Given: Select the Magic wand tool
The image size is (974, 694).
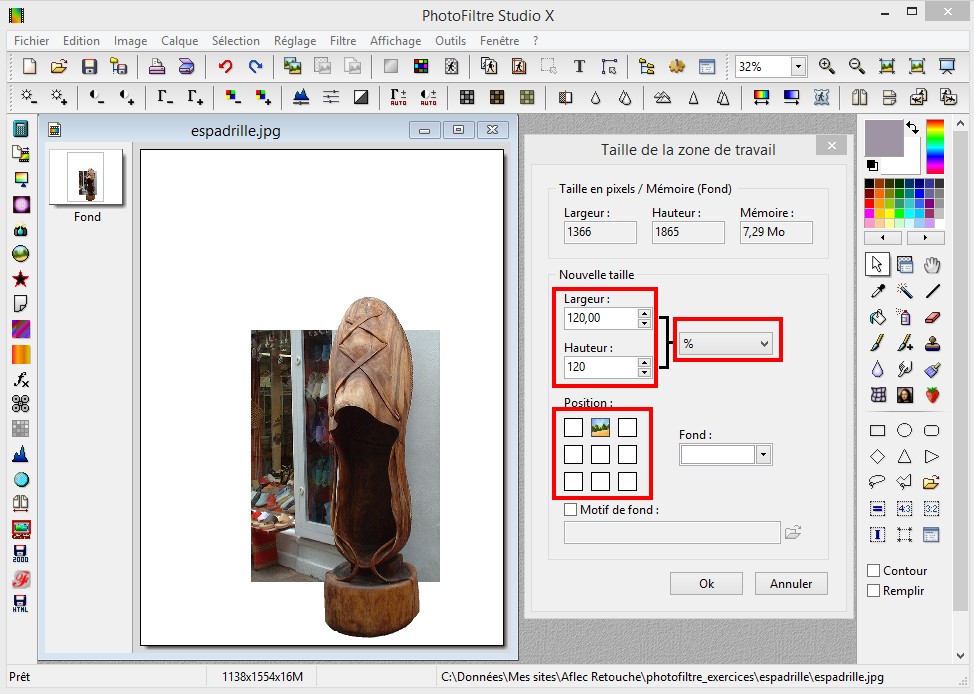Looking at the screenshot, I should pos(904,291).
